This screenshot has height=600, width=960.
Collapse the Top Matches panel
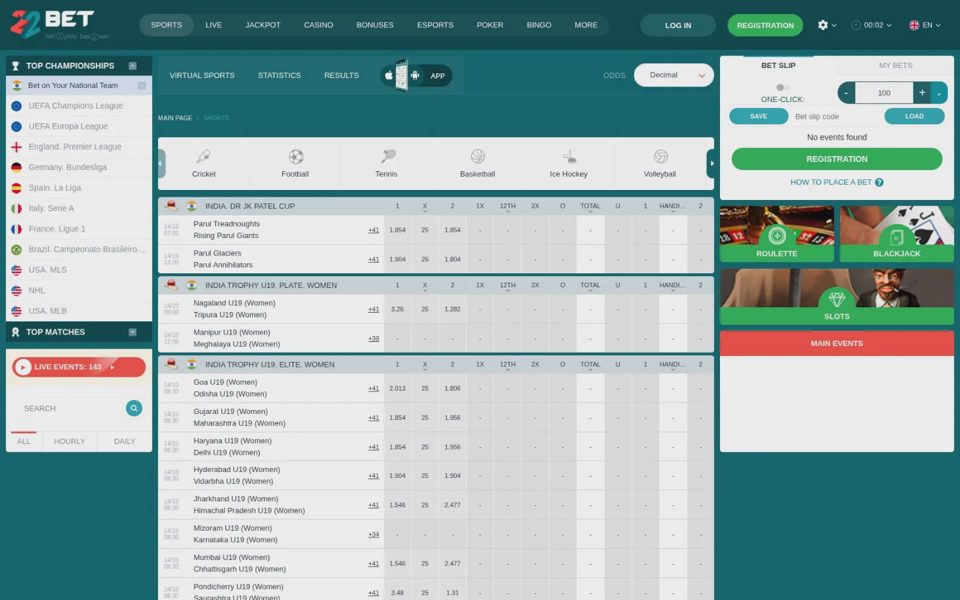pos(132,332)
